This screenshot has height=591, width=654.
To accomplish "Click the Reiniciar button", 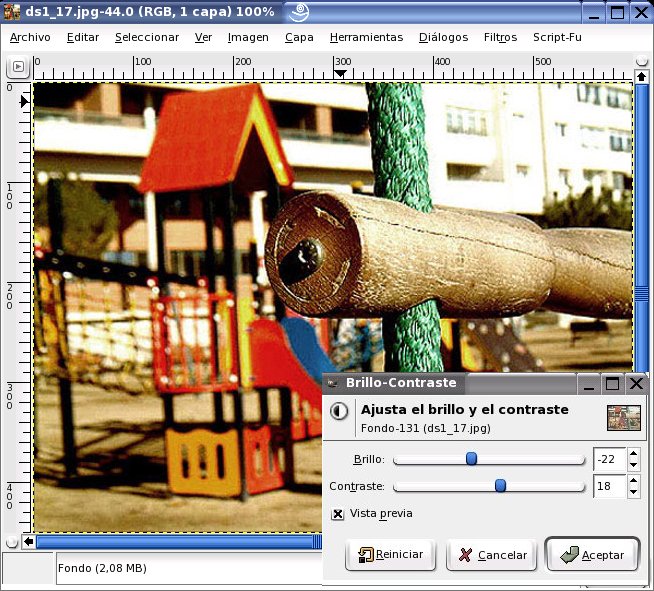I will 390,555.
